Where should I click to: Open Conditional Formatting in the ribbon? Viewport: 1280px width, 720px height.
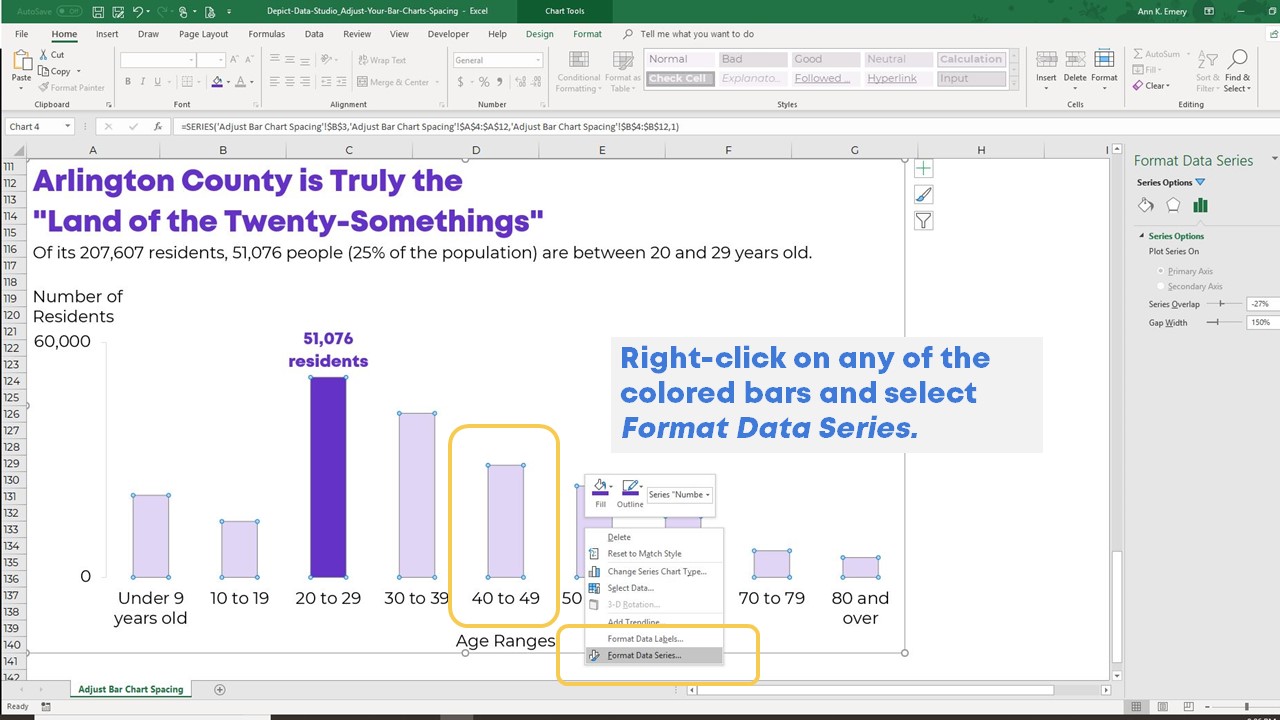tap(578, 72)
